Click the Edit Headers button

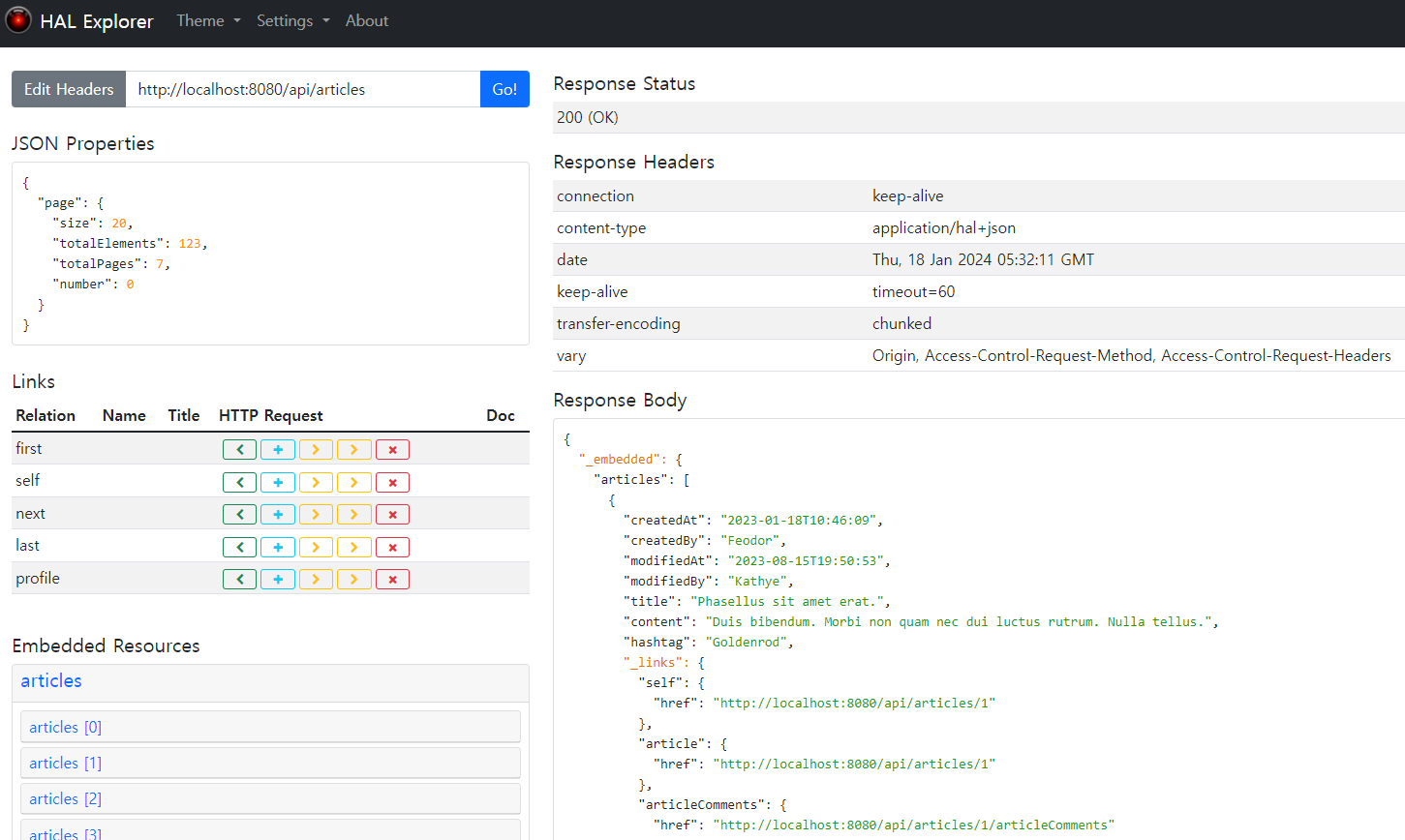(69, 89)
